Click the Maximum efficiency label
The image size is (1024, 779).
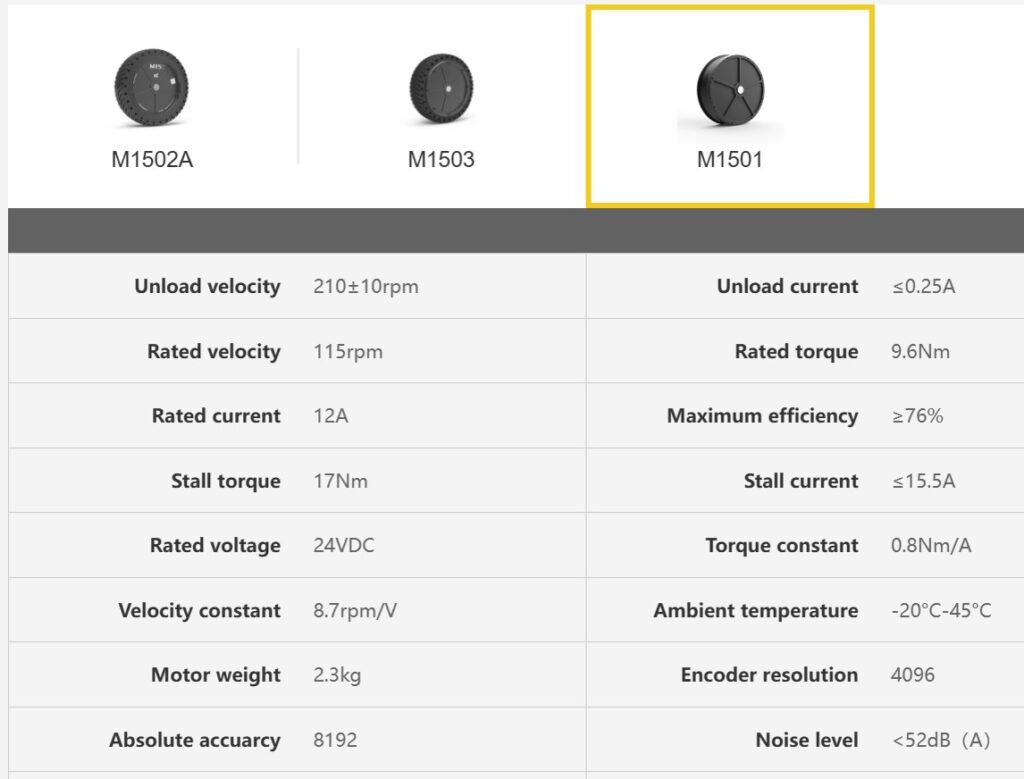click(762, 416)
